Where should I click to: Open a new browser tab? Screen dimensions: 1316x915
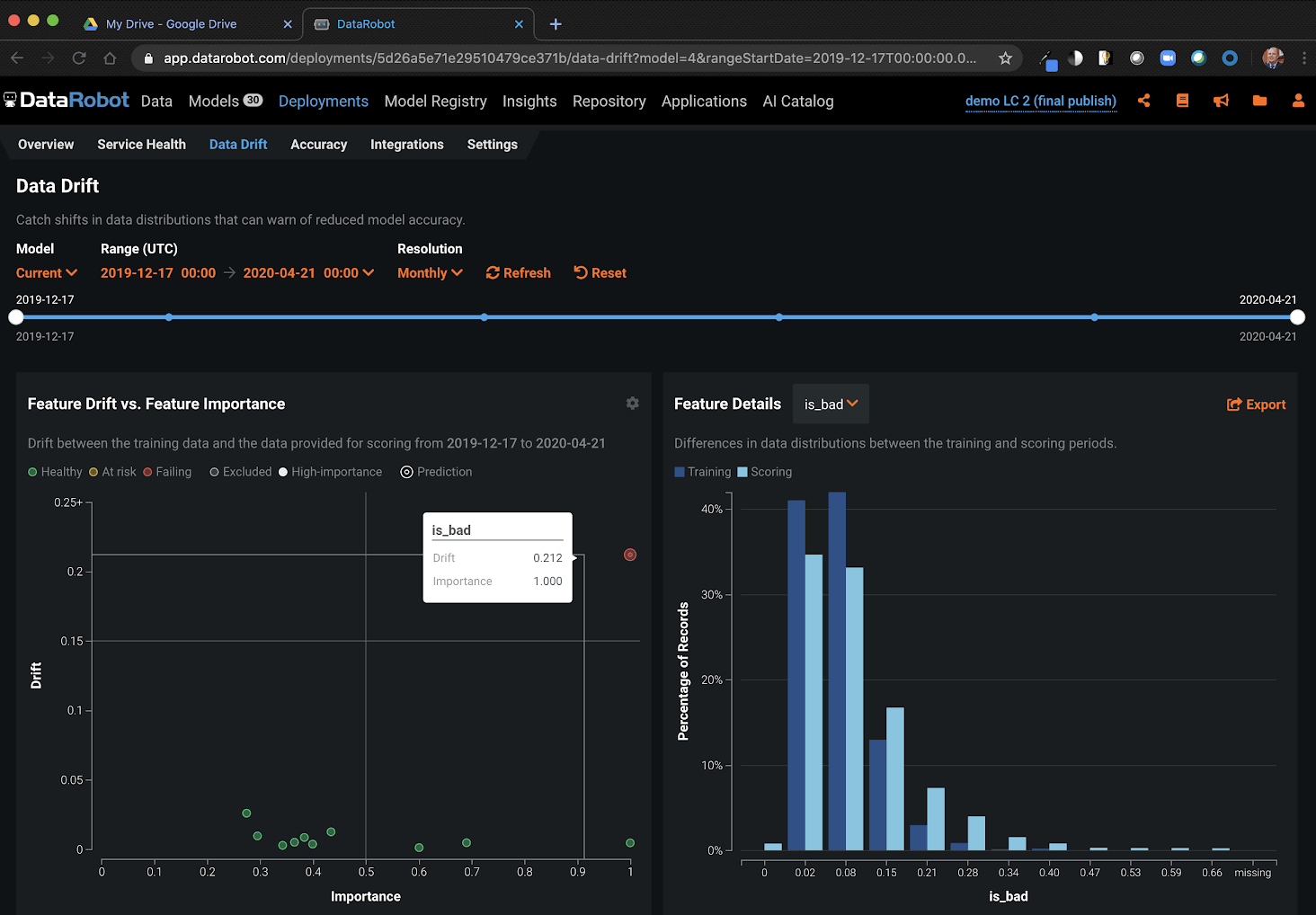[x=556, y=24]
